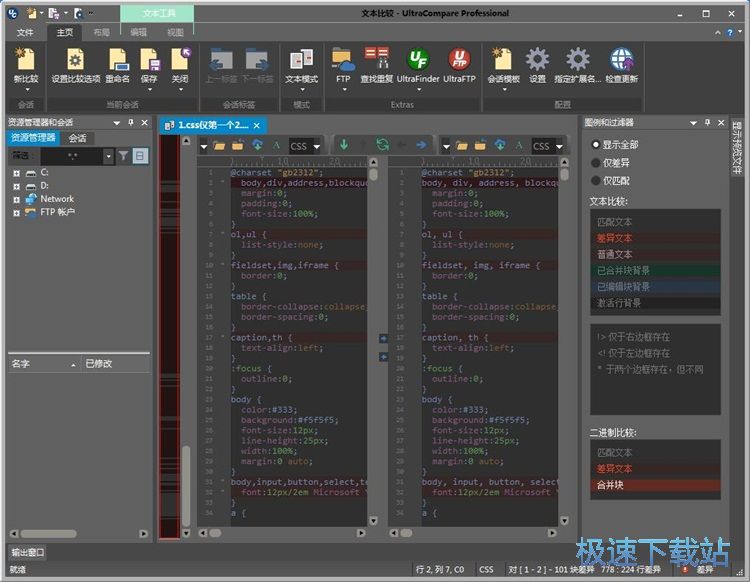
Task: Switch to the 会话 panel tab
Action: tap(77, 138)
